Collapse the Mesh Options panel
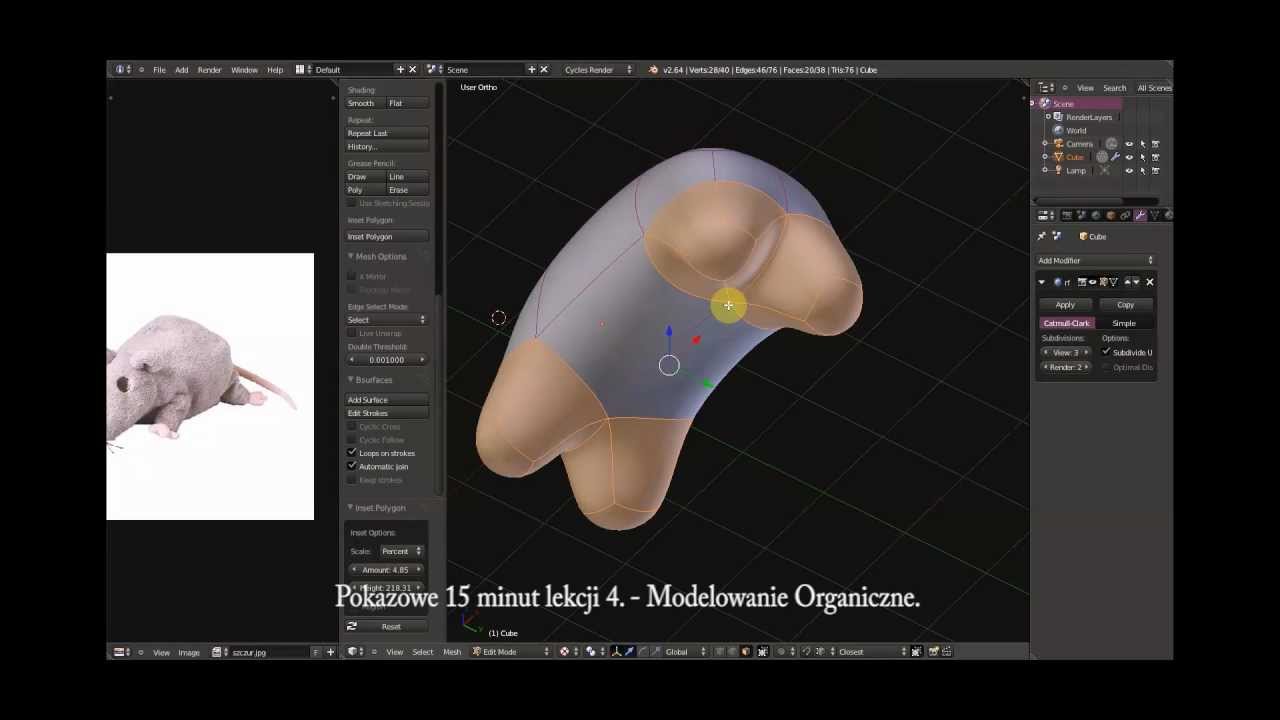This screenshot has width=1280, height=720. (x=351, y=257)
